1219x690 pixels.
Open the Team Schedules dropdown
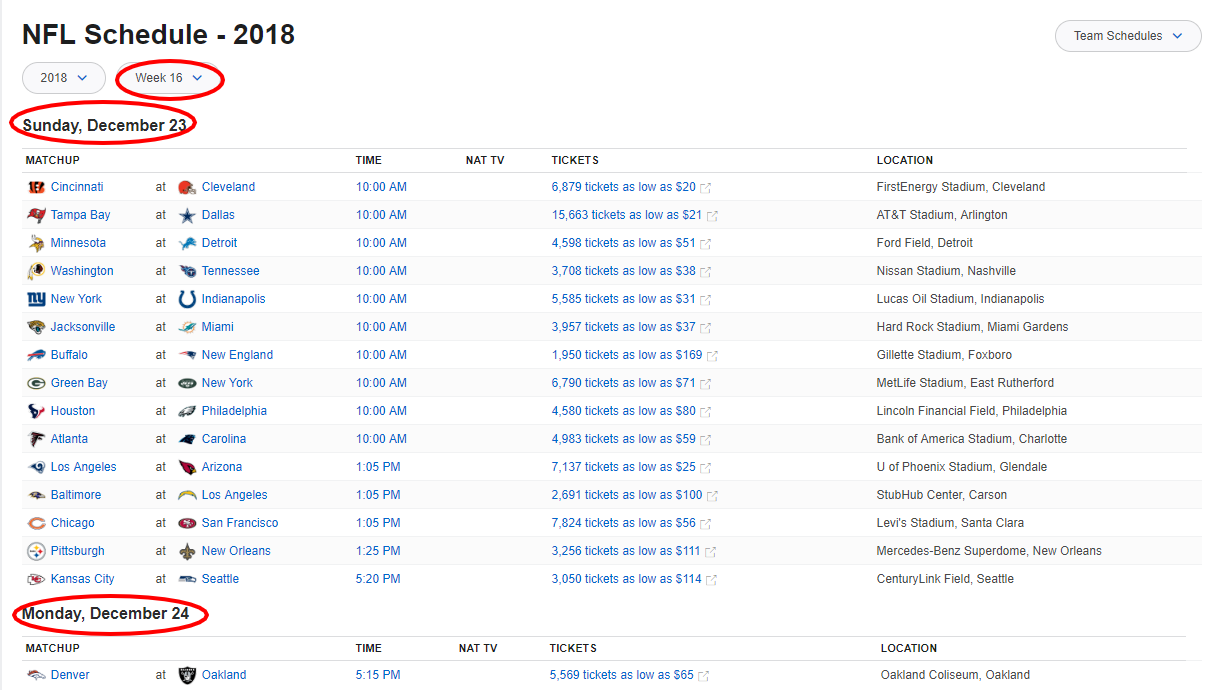point(1128,36)
